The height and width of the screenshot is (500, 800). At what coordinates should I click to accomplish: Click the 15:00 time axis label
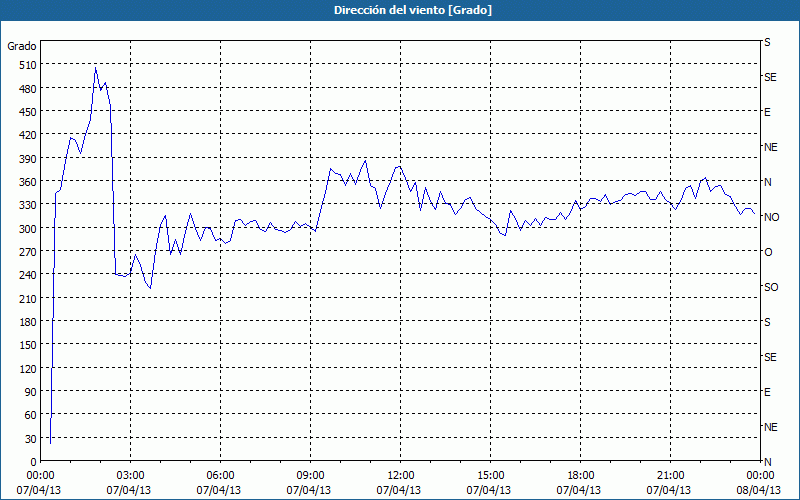pos(490,476)
